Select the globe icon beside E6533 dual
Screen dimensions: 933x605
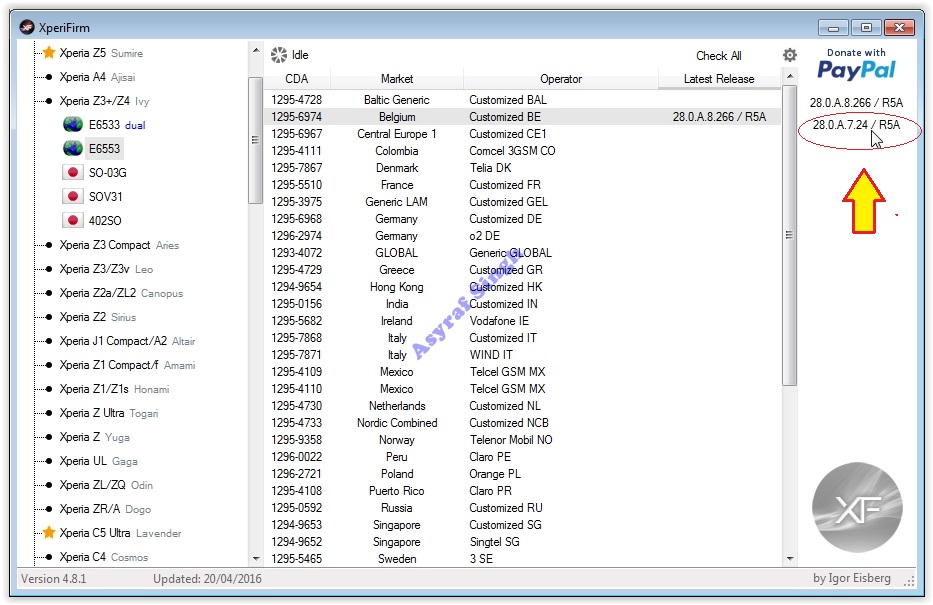[x=73, y=124]
